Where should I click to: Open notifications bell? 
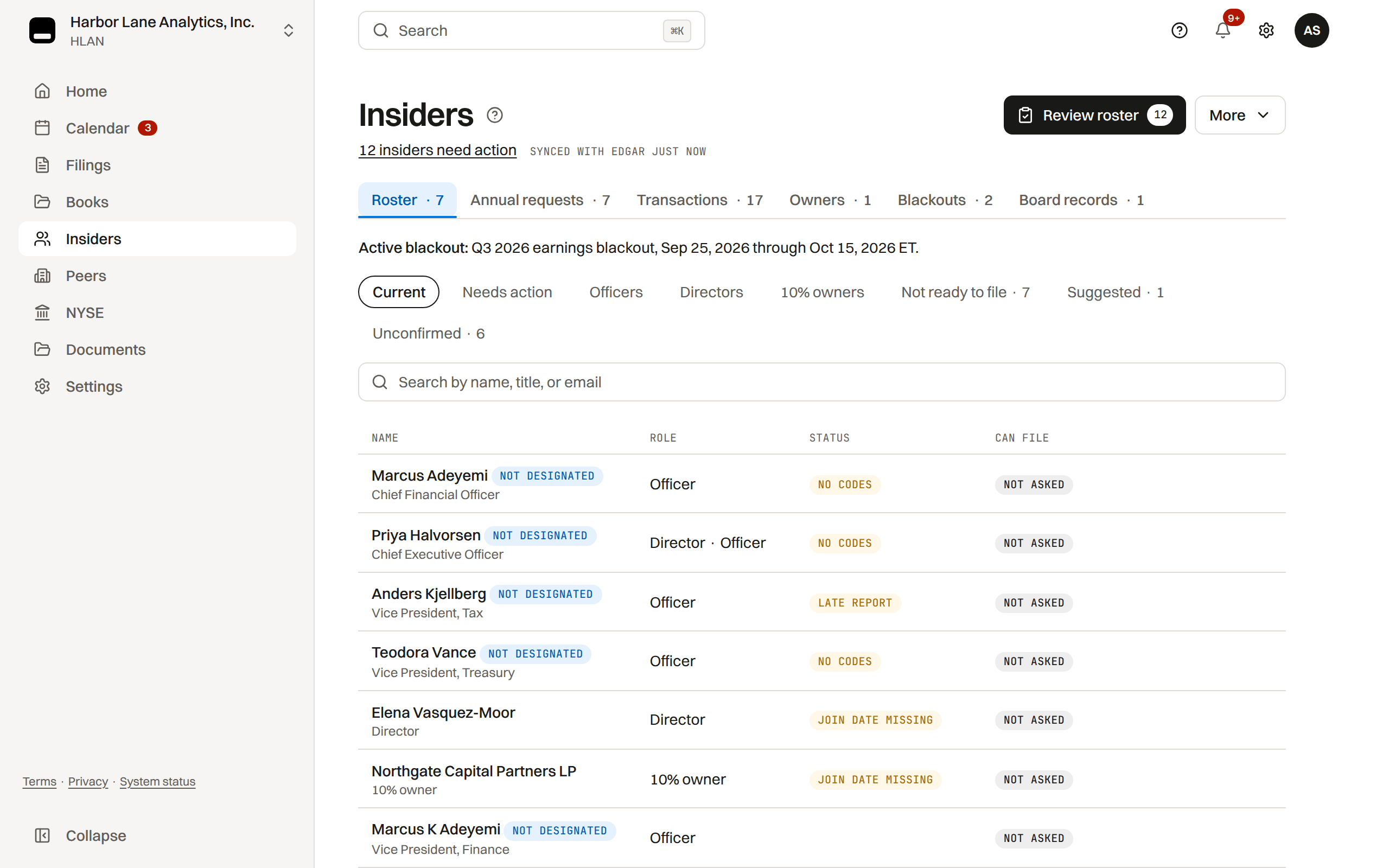1222,30
